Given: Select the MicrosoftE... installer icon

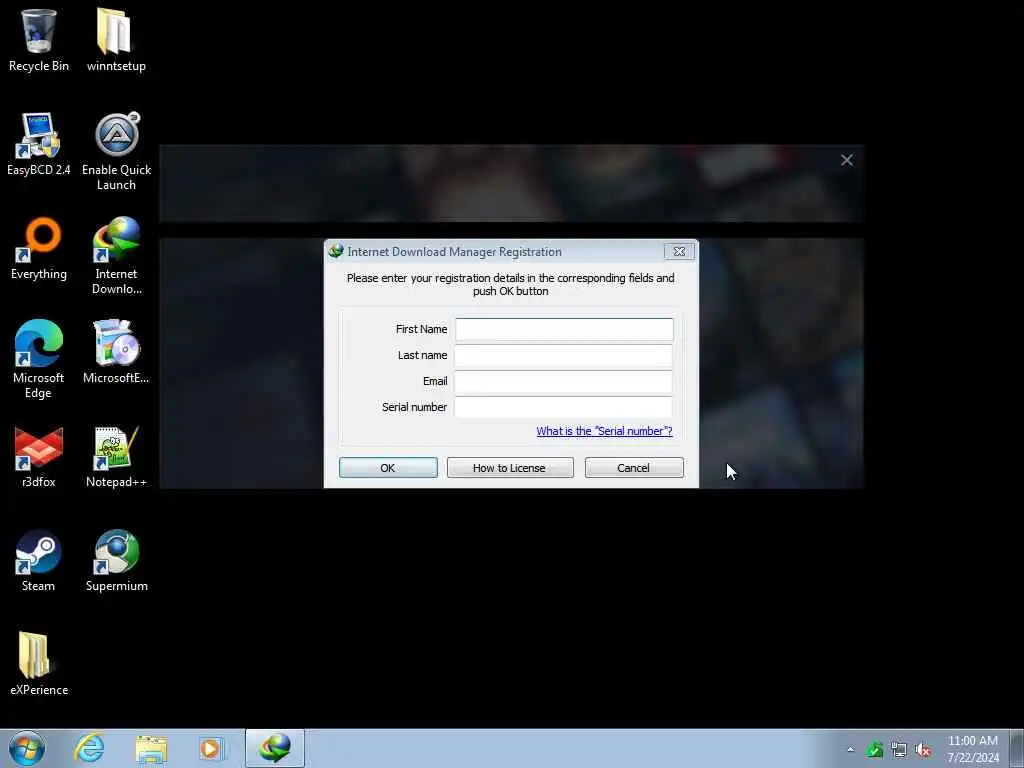Looking at the screenshot, I should tap(116, 351).
